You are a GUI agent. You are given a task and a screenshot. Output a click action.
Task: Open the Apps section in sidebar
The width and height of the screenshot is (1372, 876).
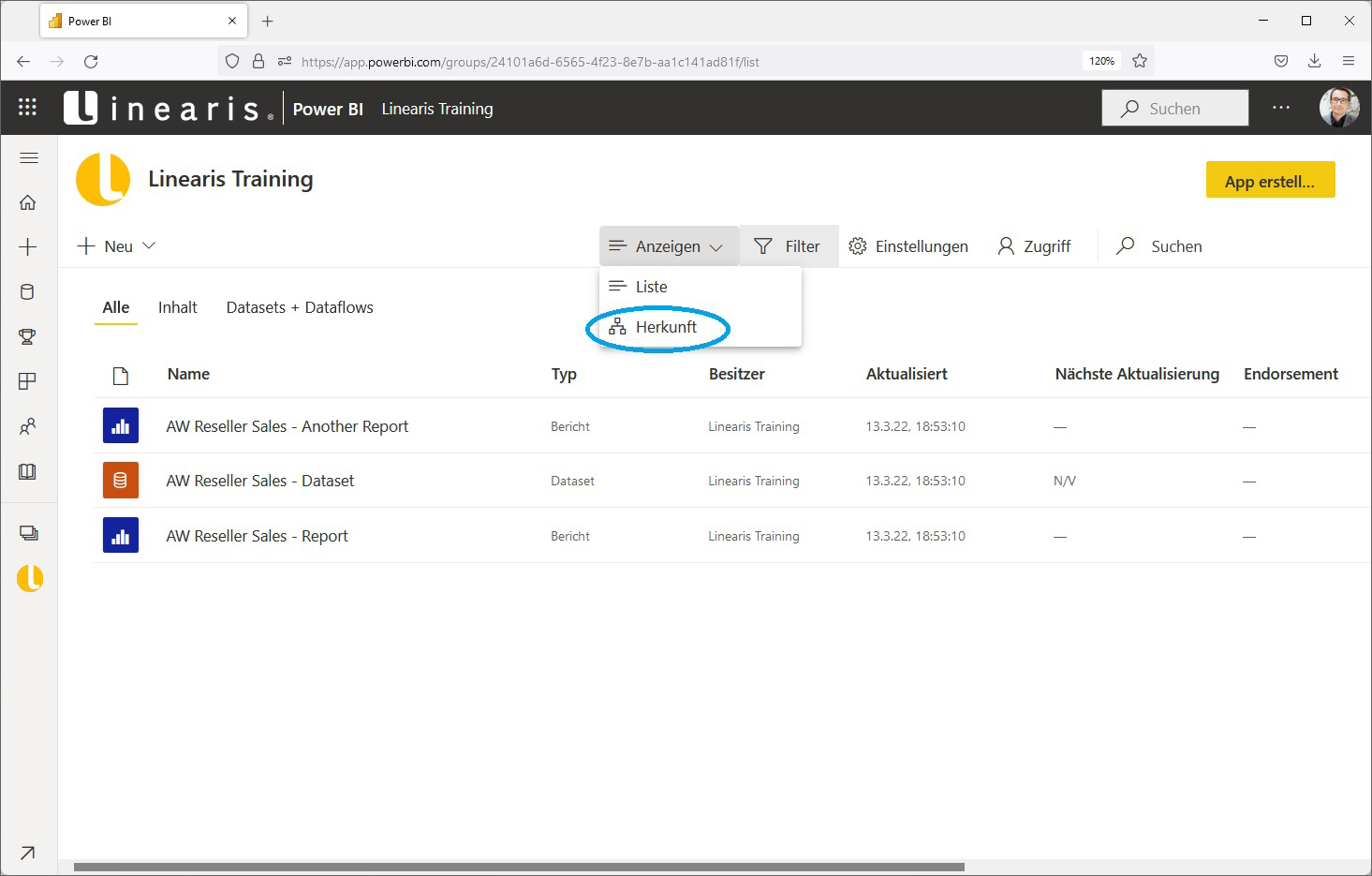point(28,380)
